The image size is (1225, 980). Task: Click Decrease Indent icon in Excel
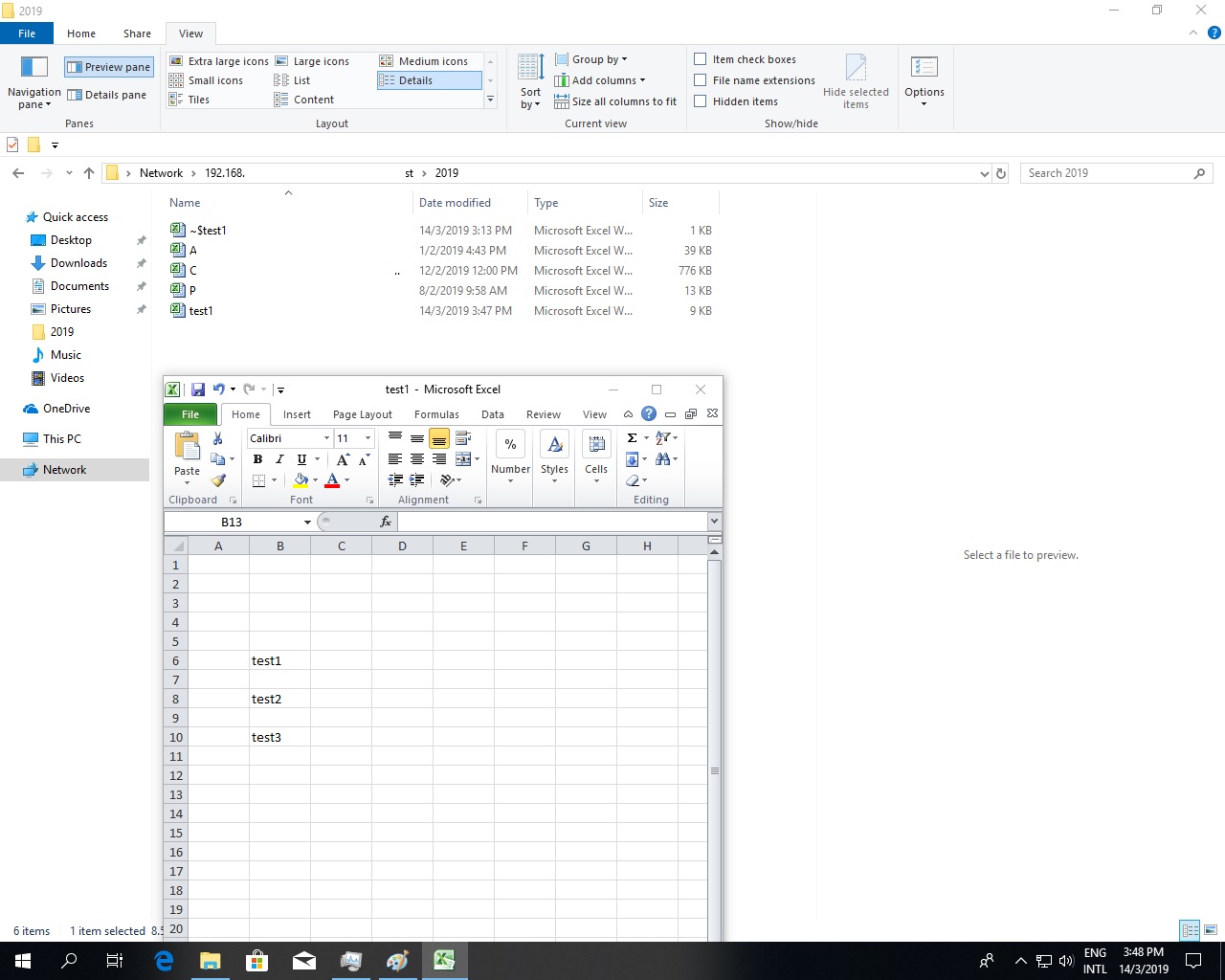pos(395,479)
